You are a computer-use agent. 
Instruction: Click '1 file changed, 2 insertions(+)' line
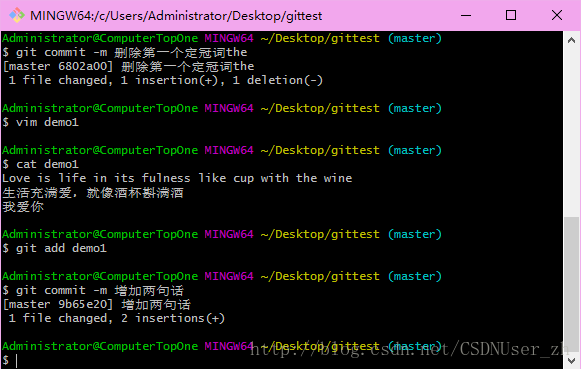coord(116,318)
